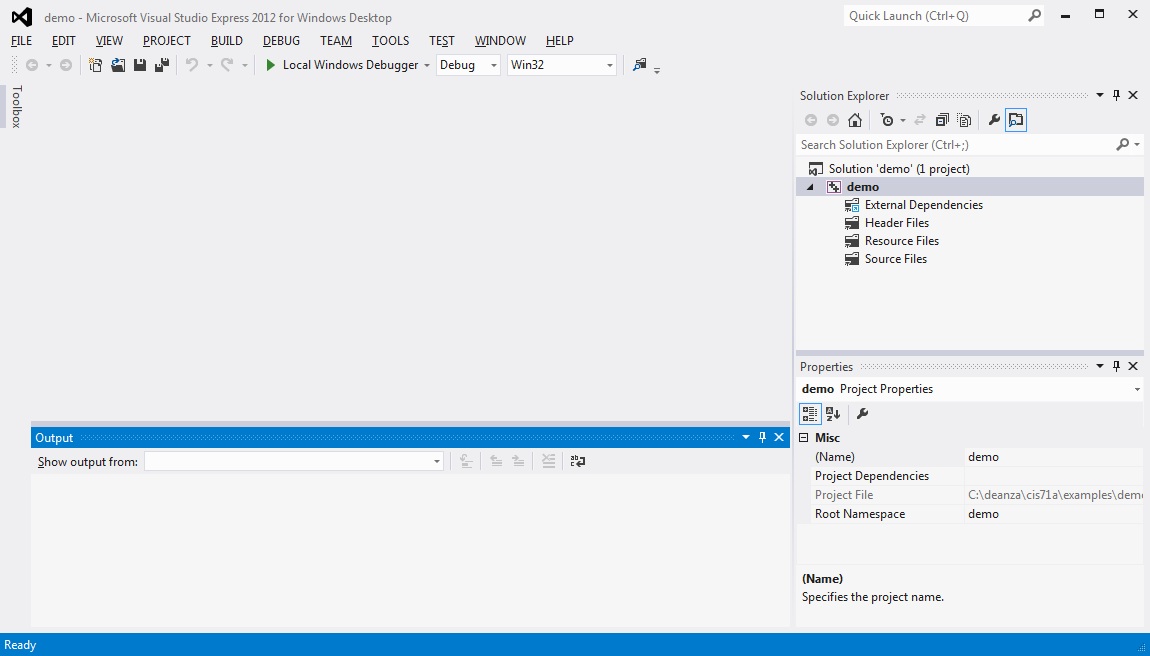Viewport: 1150px width, 656px height.
Task: Collapse all nodes in Solution Explorer
Action: coord(942,120)
